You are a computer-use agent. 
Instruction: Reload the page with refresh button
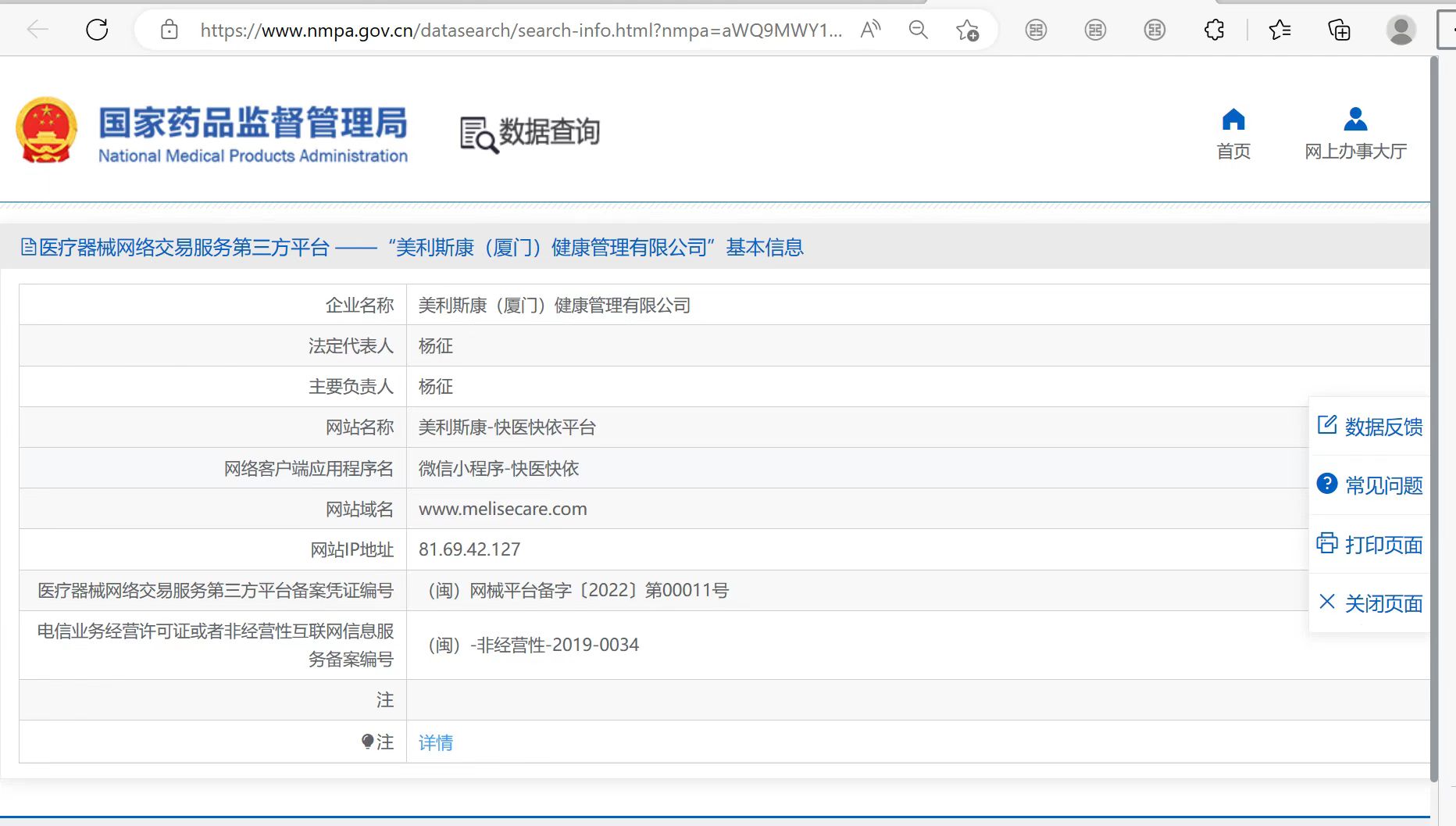click(97, 29)
